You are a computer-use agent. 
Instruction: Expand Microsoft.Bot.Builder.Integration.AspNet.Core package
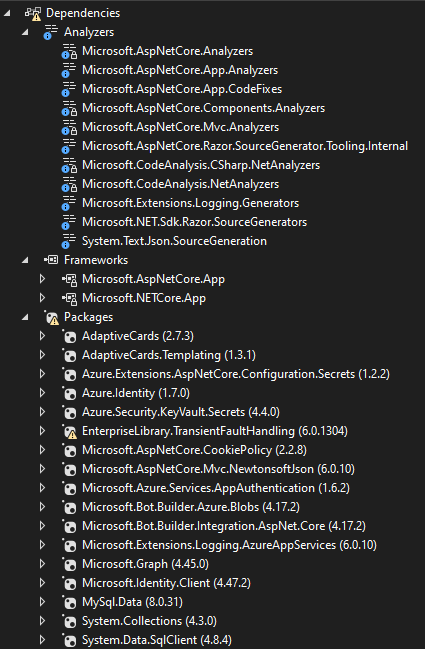(42, 526)
